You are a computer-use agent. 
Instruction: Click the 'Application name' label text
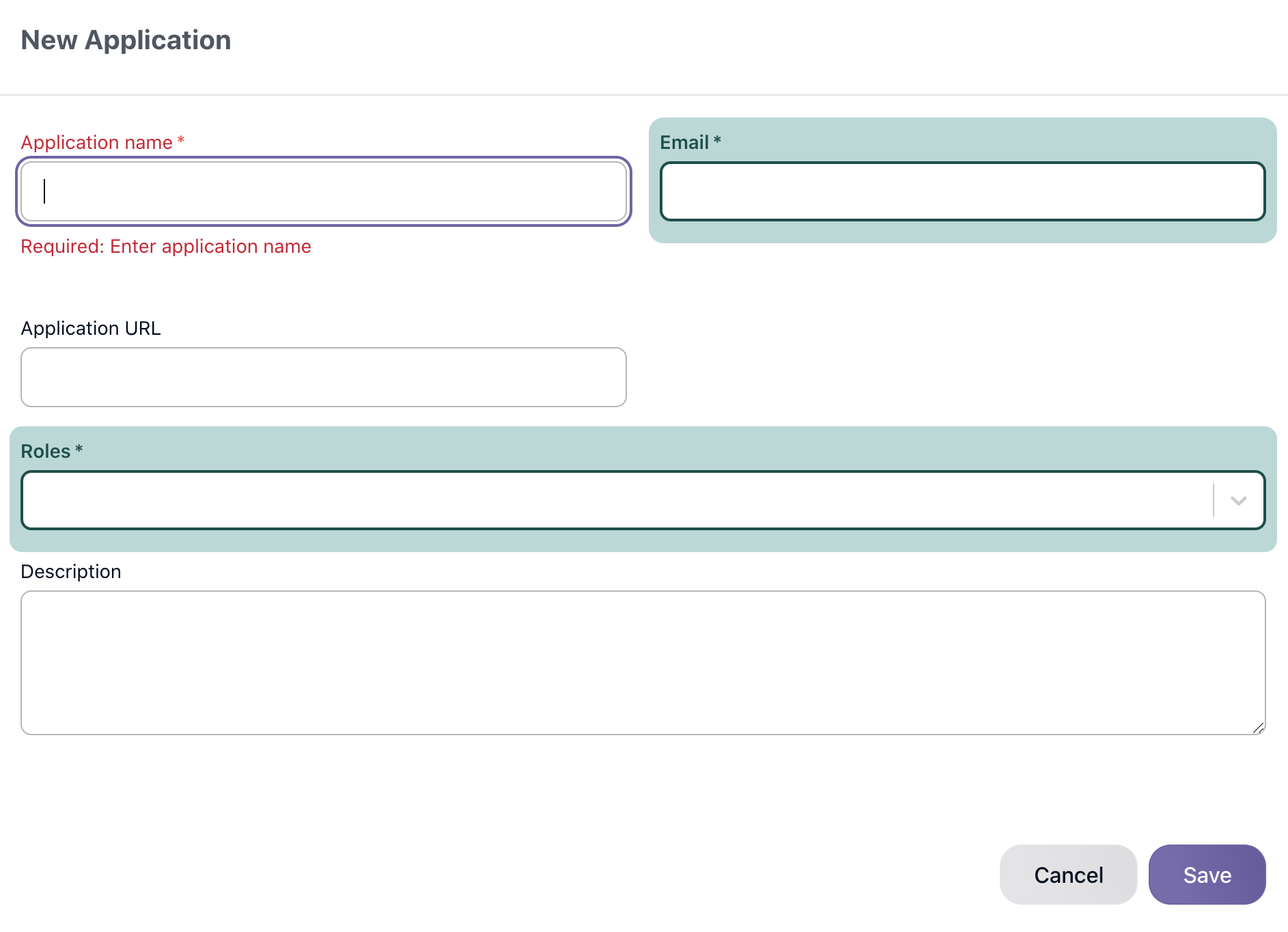tap(96, 142)
